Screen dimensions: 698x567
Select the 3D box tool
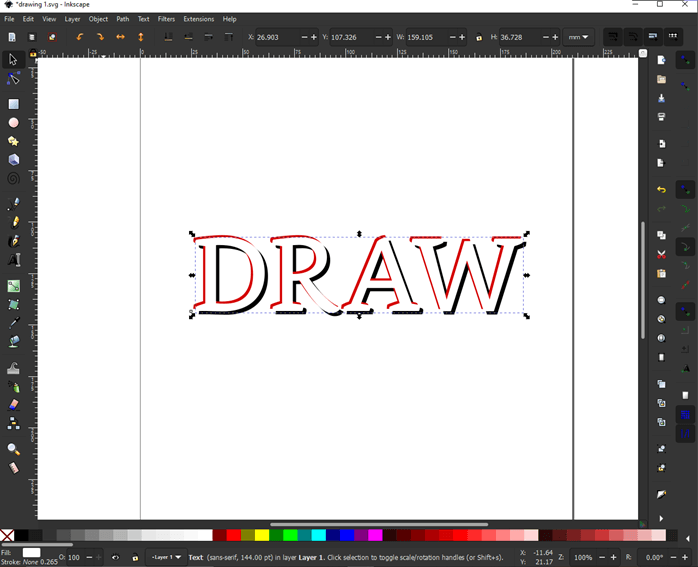pos(13,160)
